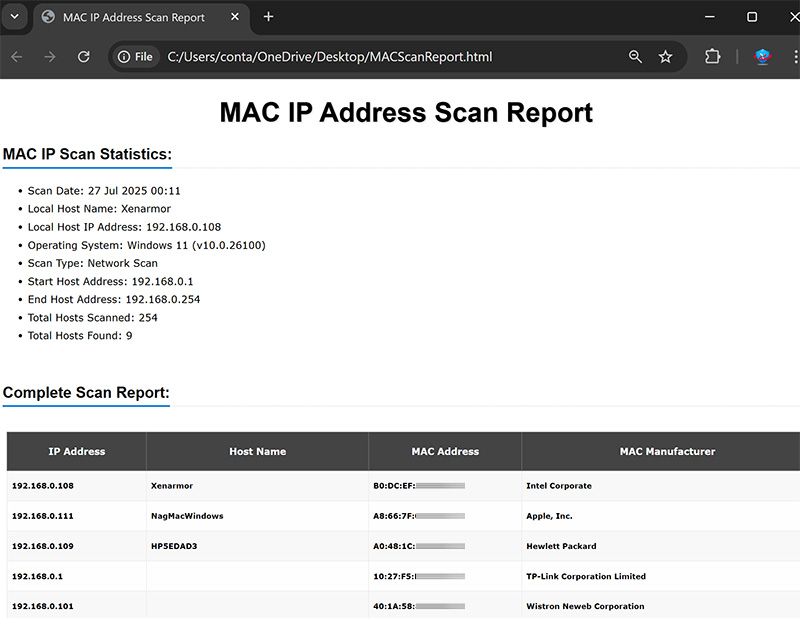This screenshot has height=618, width=800.
Task: Click the Scan Date: 27 Jul 2025 00:11 line
Action: 104,191
